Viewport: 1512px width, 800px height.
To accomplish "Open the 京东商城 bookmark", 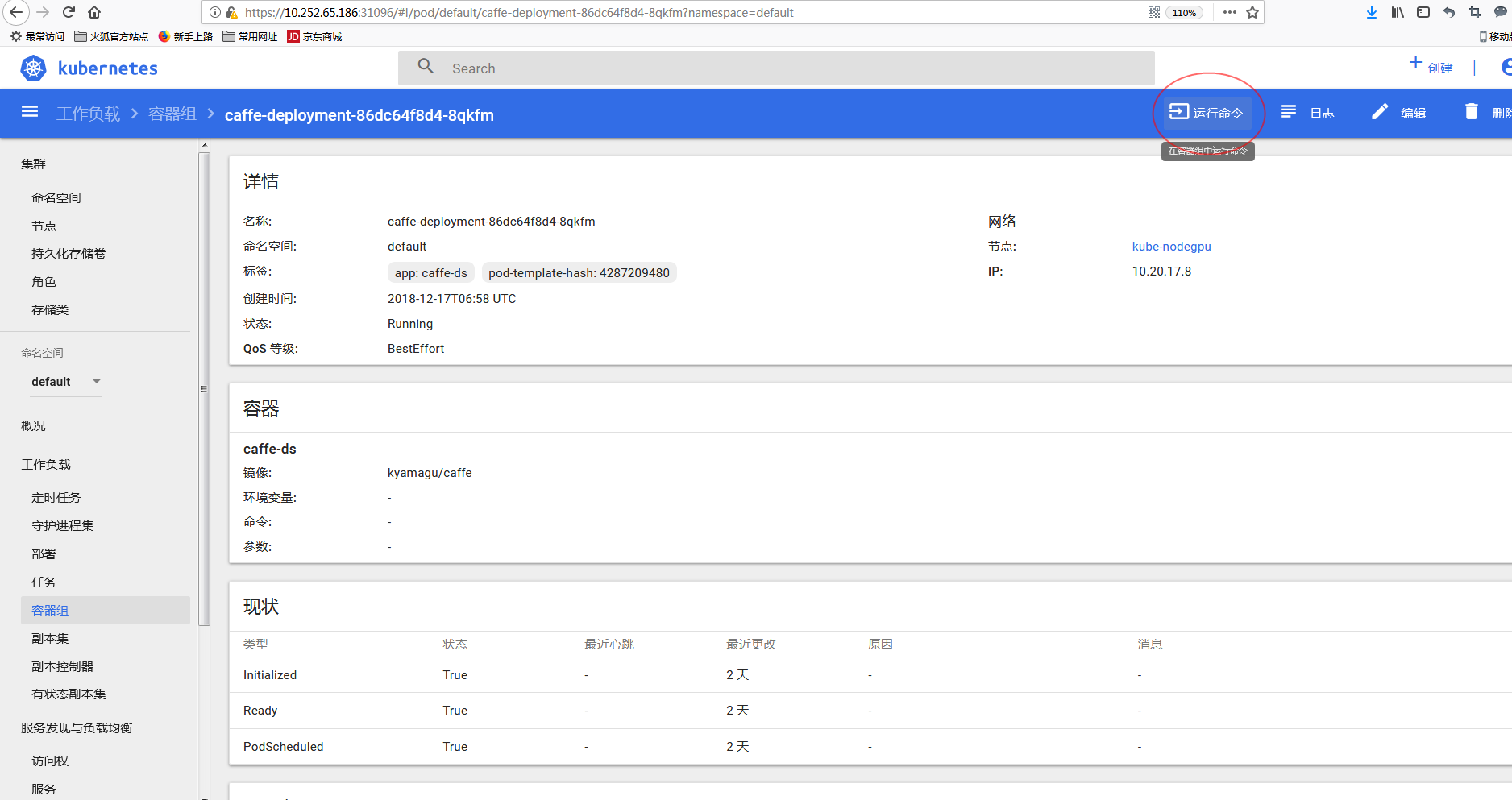I will (x=314, y=36).
